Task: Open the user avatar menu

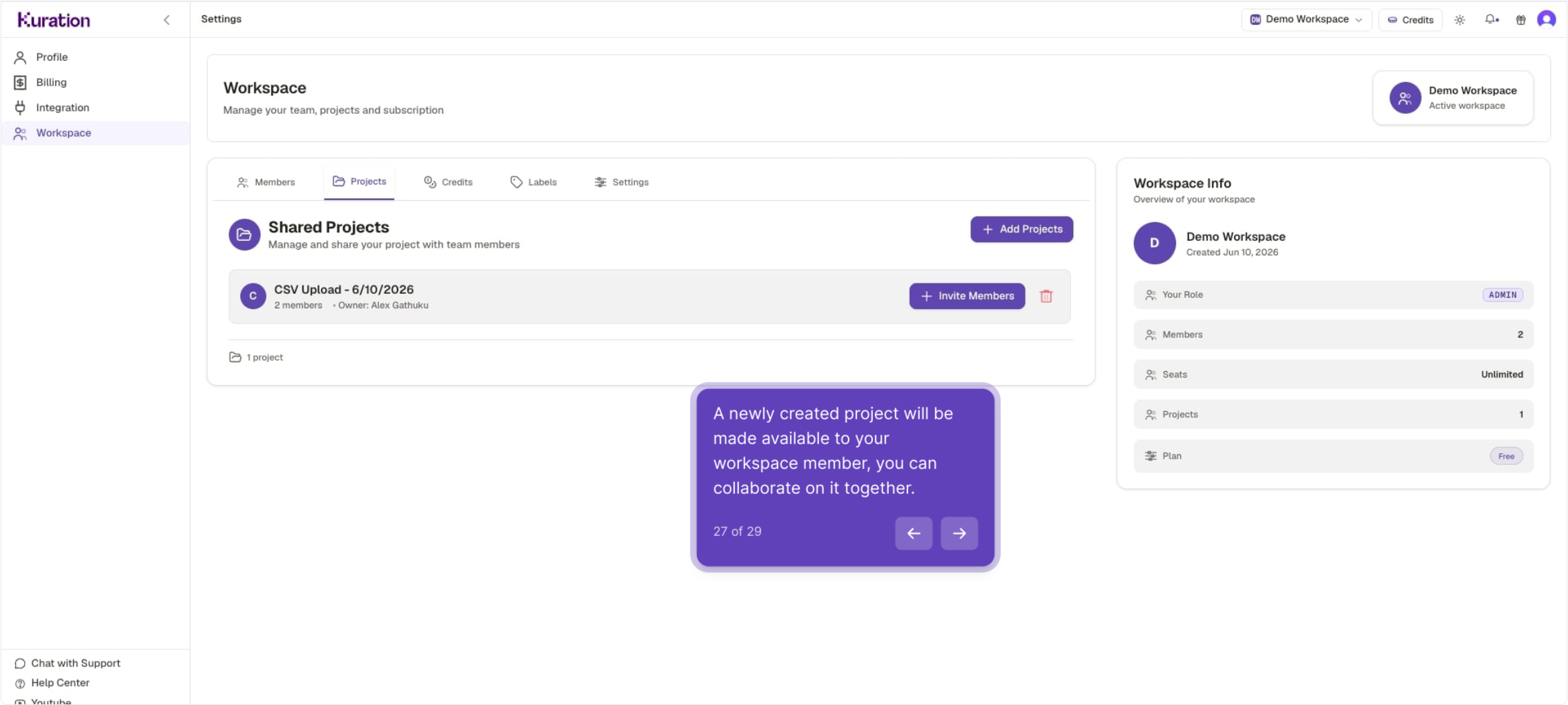Action: 1547,19
